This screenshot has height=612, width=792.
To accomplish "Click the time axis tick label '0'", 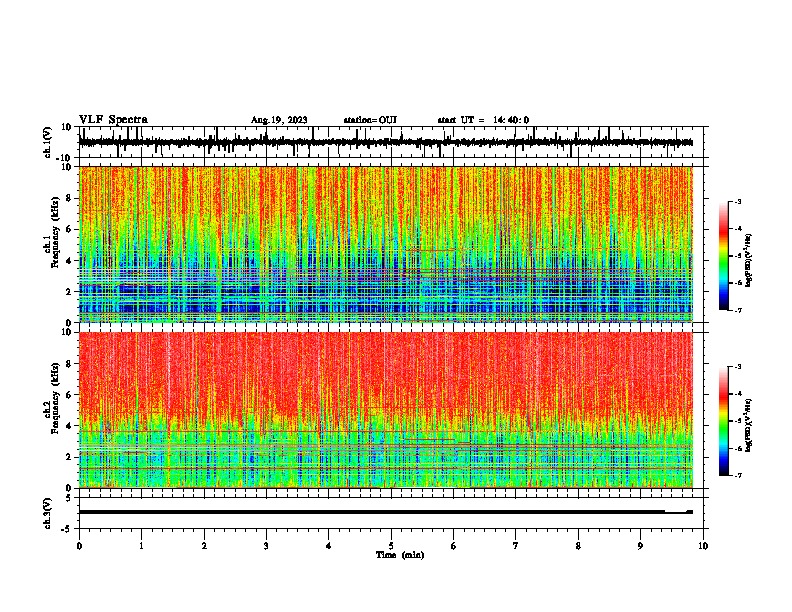I will 79,546.
